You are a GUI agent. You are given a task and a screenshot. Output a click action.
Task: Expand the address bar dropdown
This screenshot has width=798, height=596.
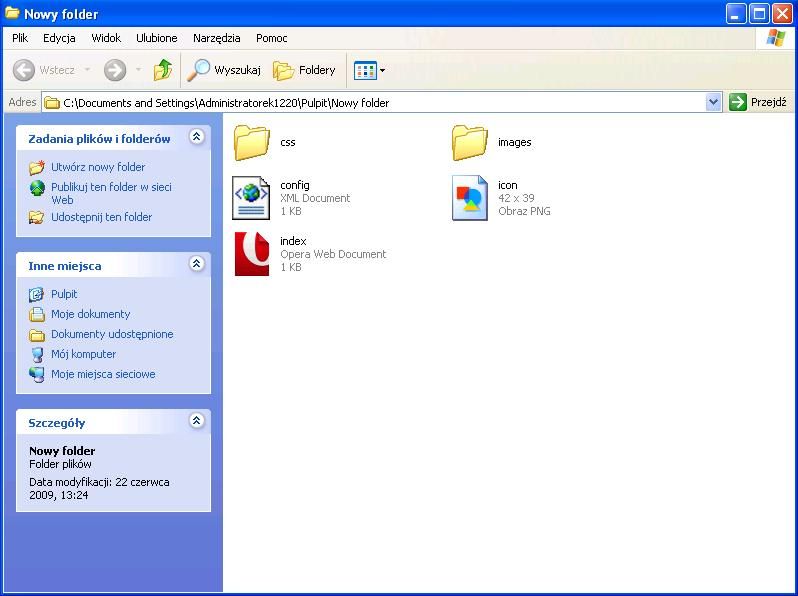714,102
